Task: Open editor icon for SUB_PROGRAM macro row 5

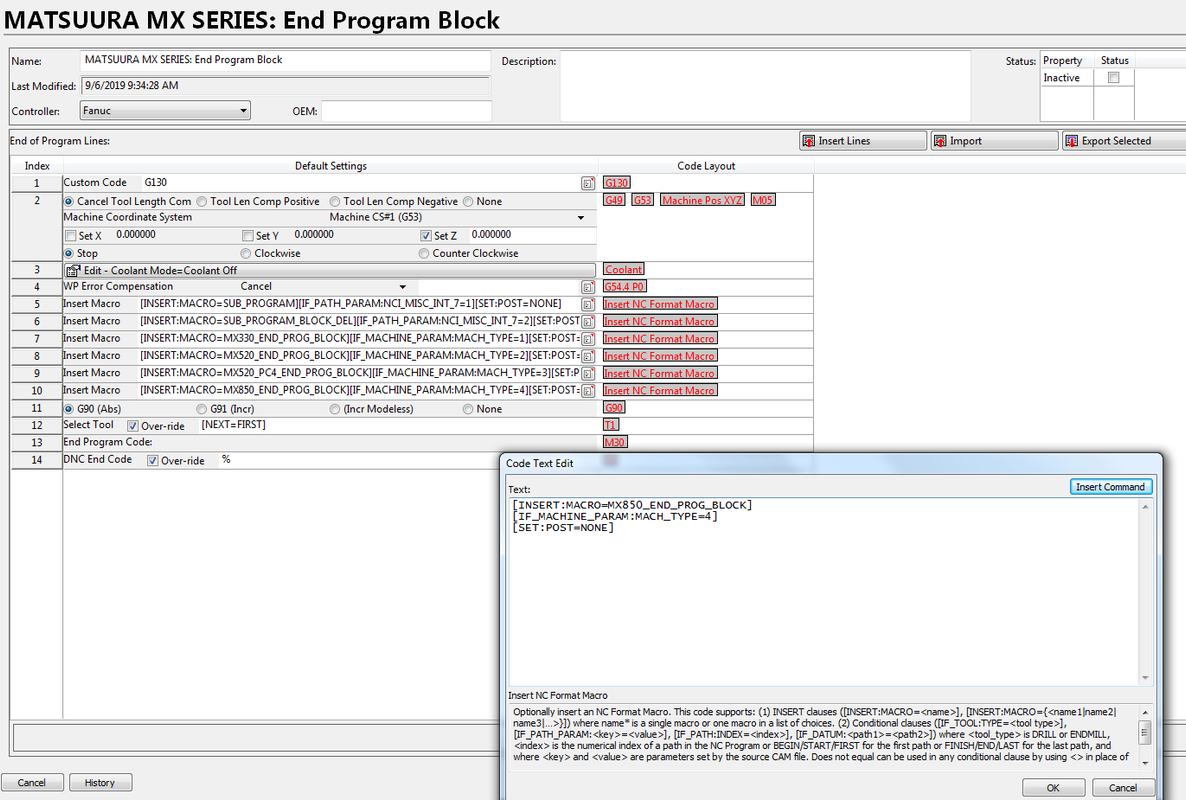Action: 588,305
